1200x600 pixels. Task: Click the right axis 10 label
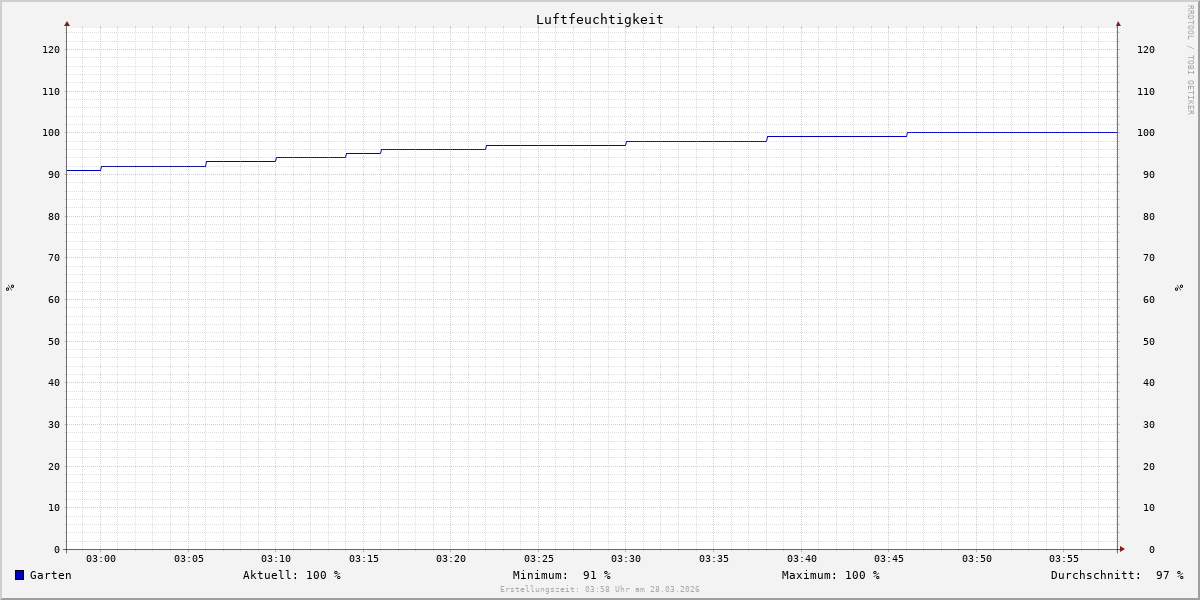tap(1149, 507)
